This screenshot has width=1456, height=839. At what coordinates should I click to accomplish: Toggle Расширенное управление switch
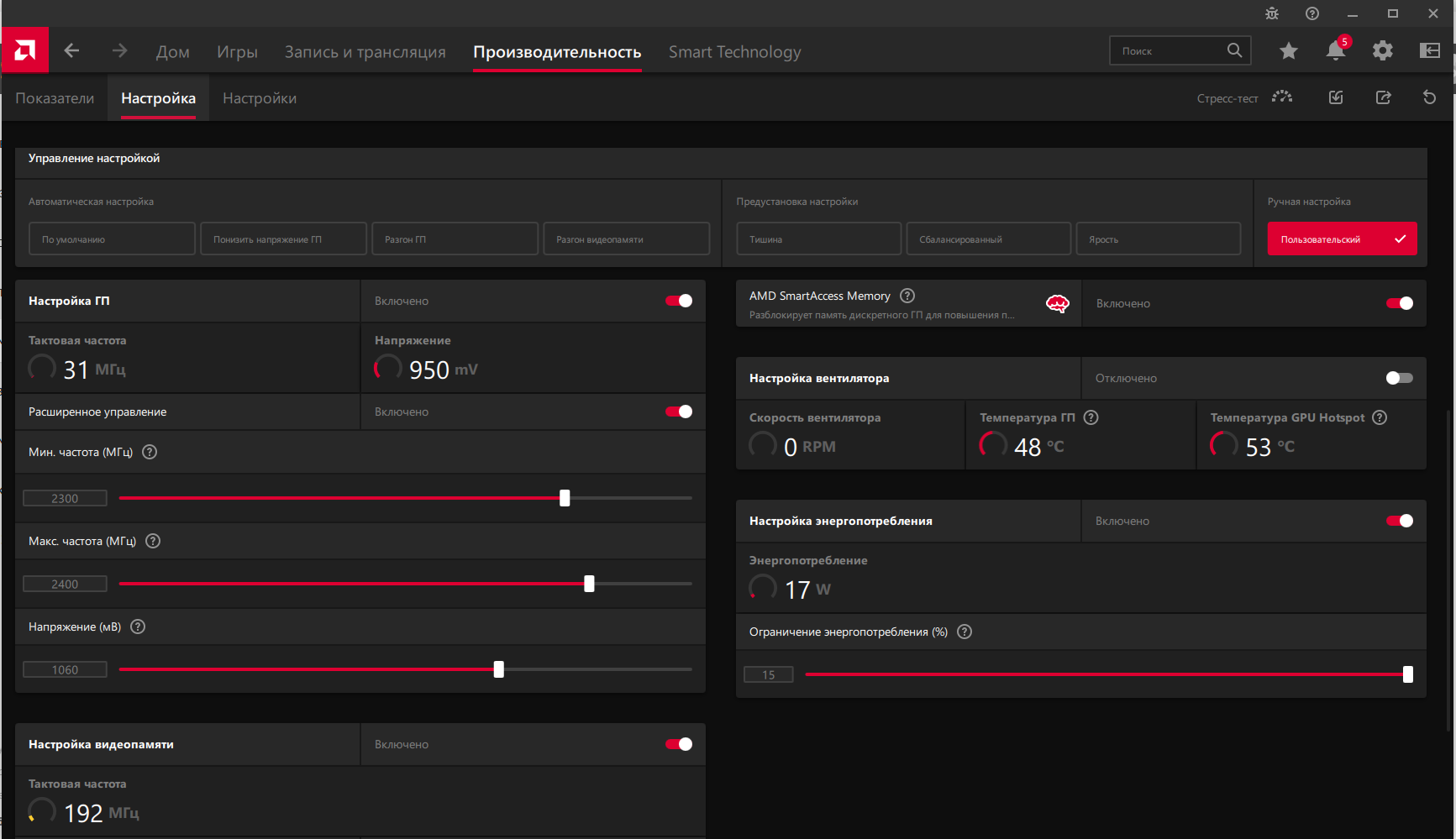tap(679, 412)
